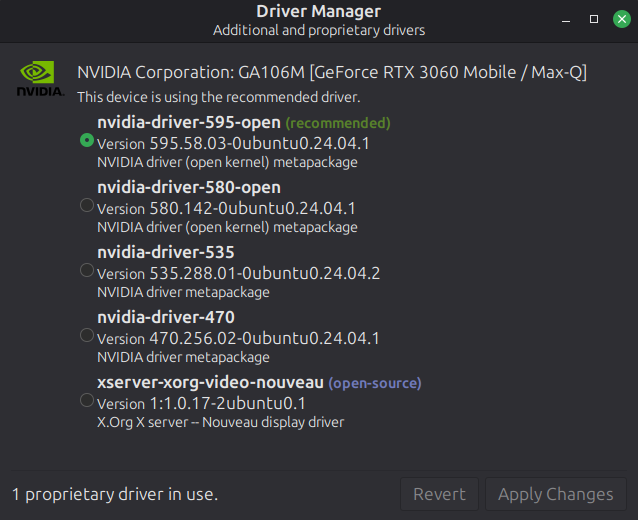Maximize the Driver Manager window

point(594,19)
